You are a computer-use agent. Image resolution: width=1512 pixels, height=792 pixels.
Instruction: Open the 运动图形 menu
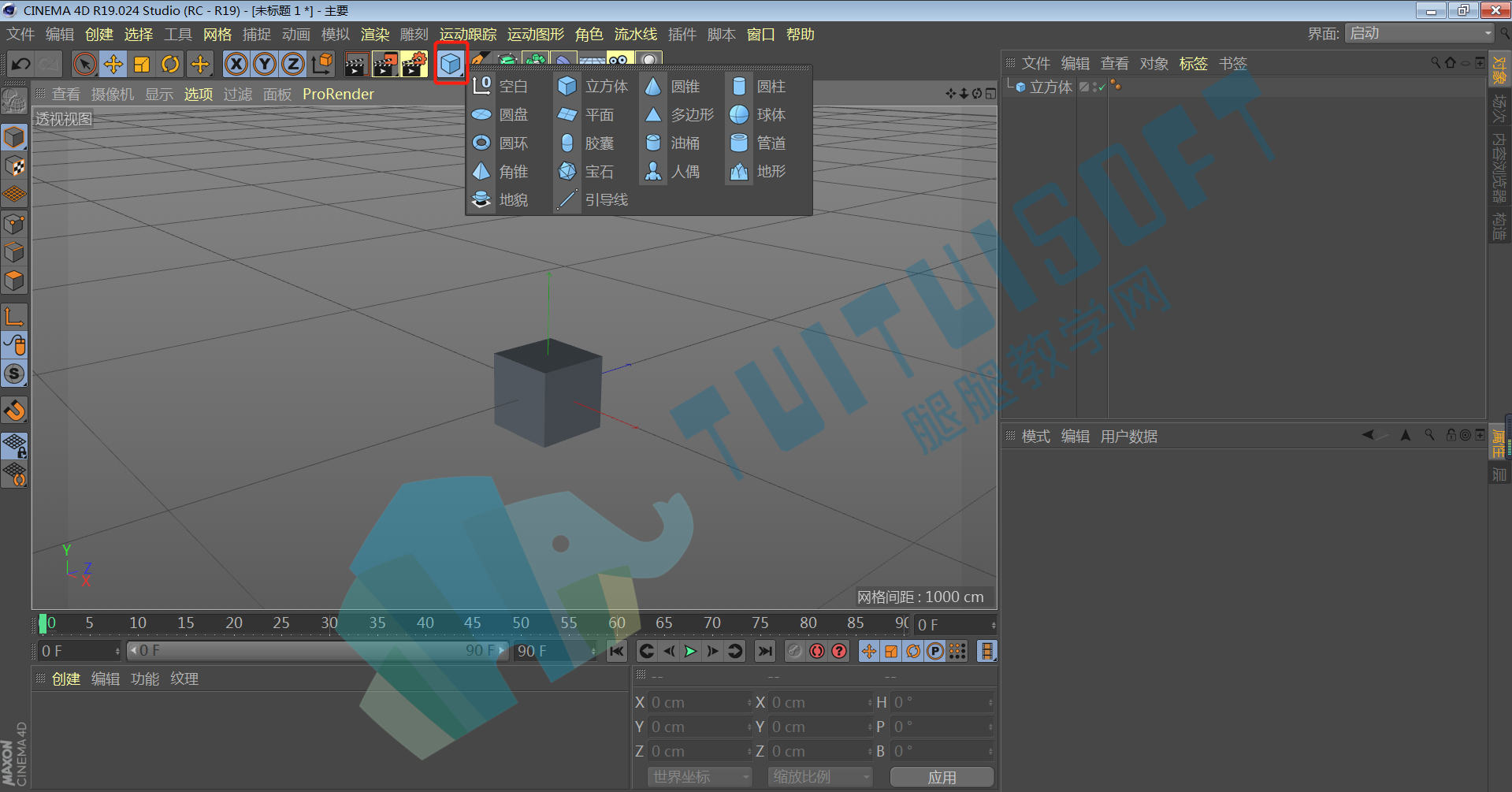coord(536,34)
